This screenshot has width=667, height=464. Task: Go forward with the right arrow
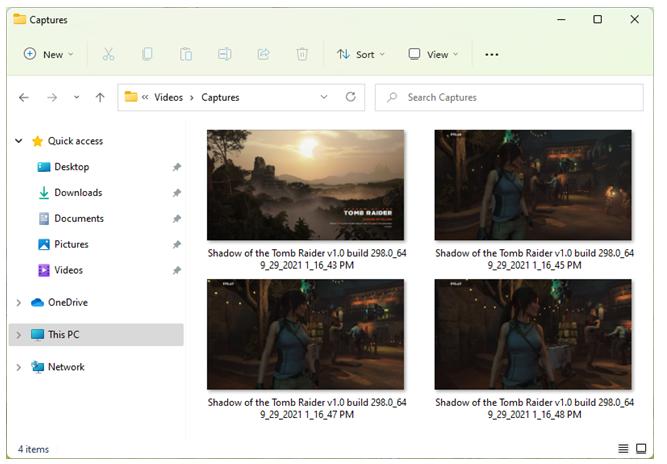pyautogui.click(x=52, y=98)
